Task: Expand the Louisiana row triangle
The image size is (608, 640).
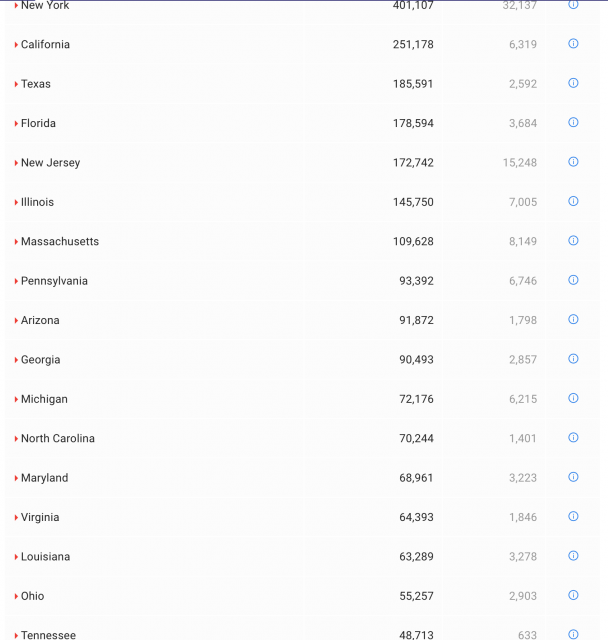Action: [x=16, y=557]
